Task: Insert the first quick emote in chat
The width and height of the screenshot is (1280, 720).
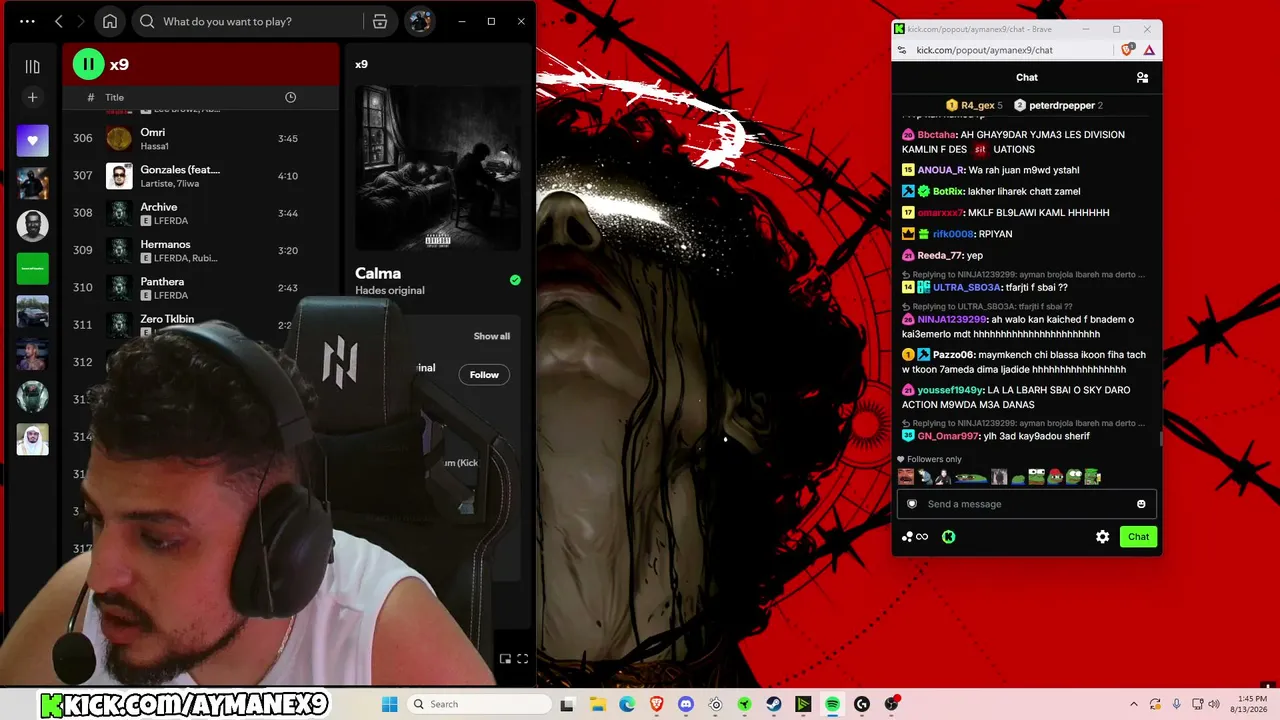Action: click(906, 477)
